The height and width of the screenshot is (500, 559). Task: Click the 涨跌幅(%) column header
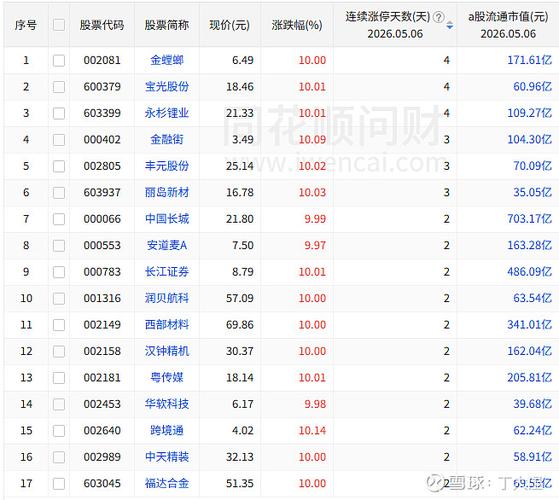[297, 25]
